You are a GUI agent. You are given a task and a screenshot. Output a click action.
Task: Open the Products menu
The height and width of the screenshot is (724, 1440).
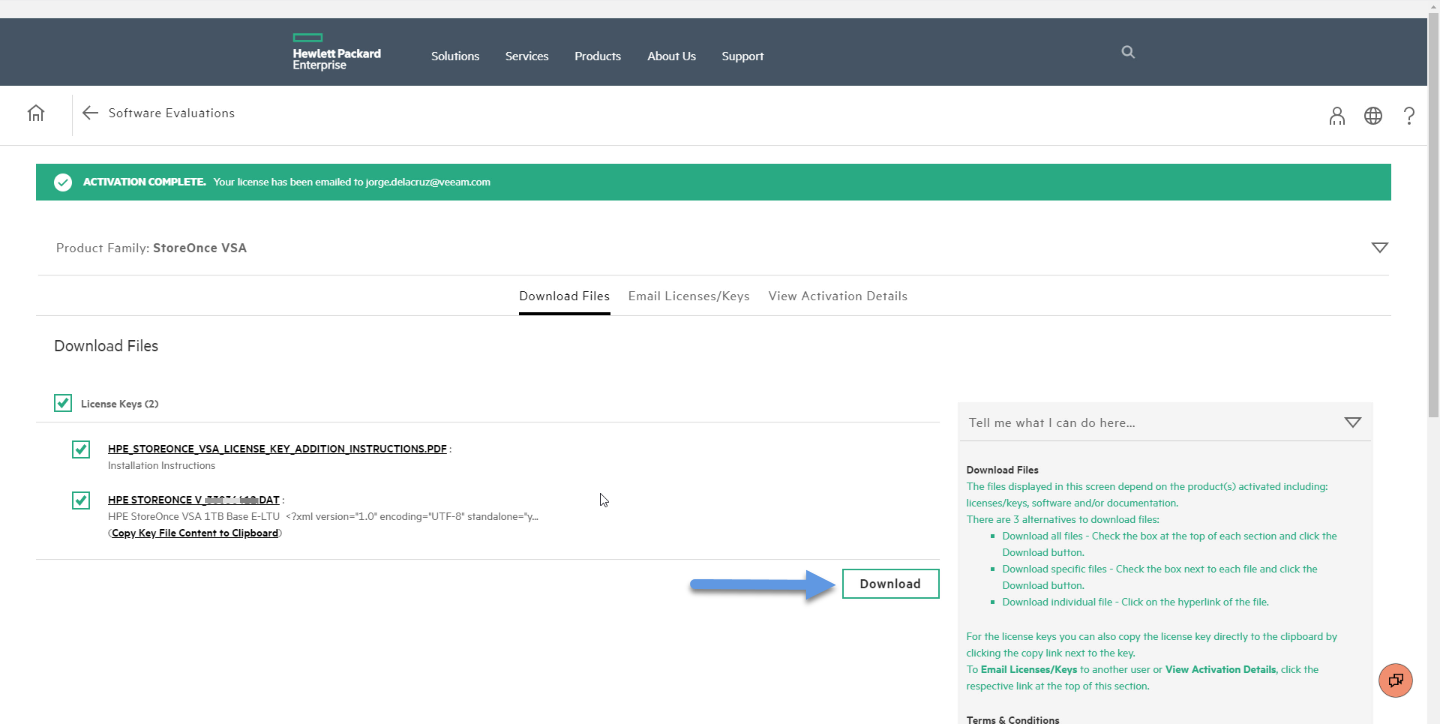pyautogui.click(x=597, y=56)
